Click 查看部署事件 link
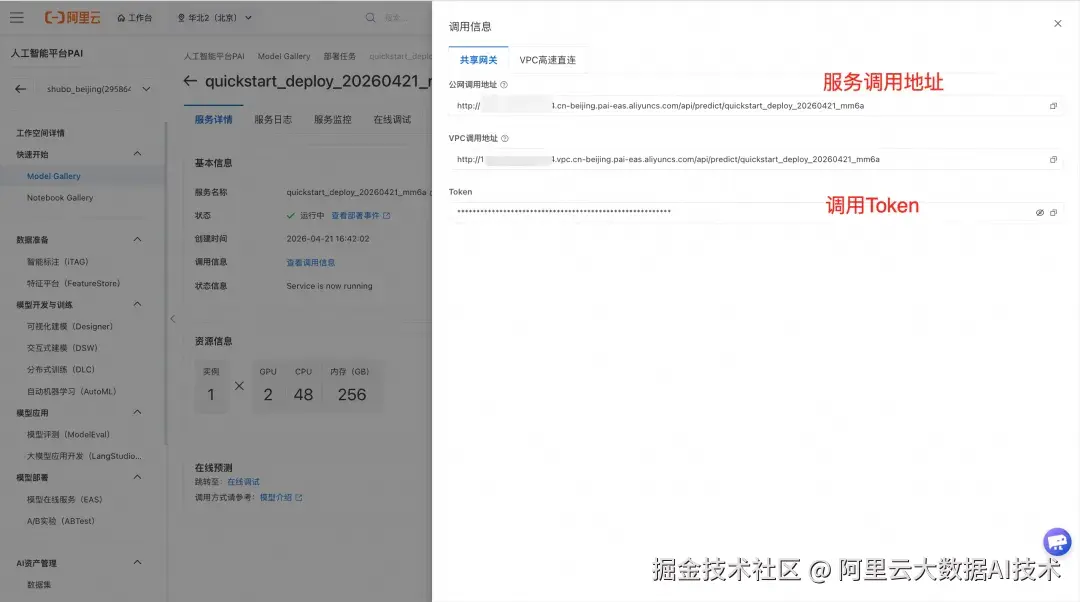The image size is (1080, 602). [355, 216]
